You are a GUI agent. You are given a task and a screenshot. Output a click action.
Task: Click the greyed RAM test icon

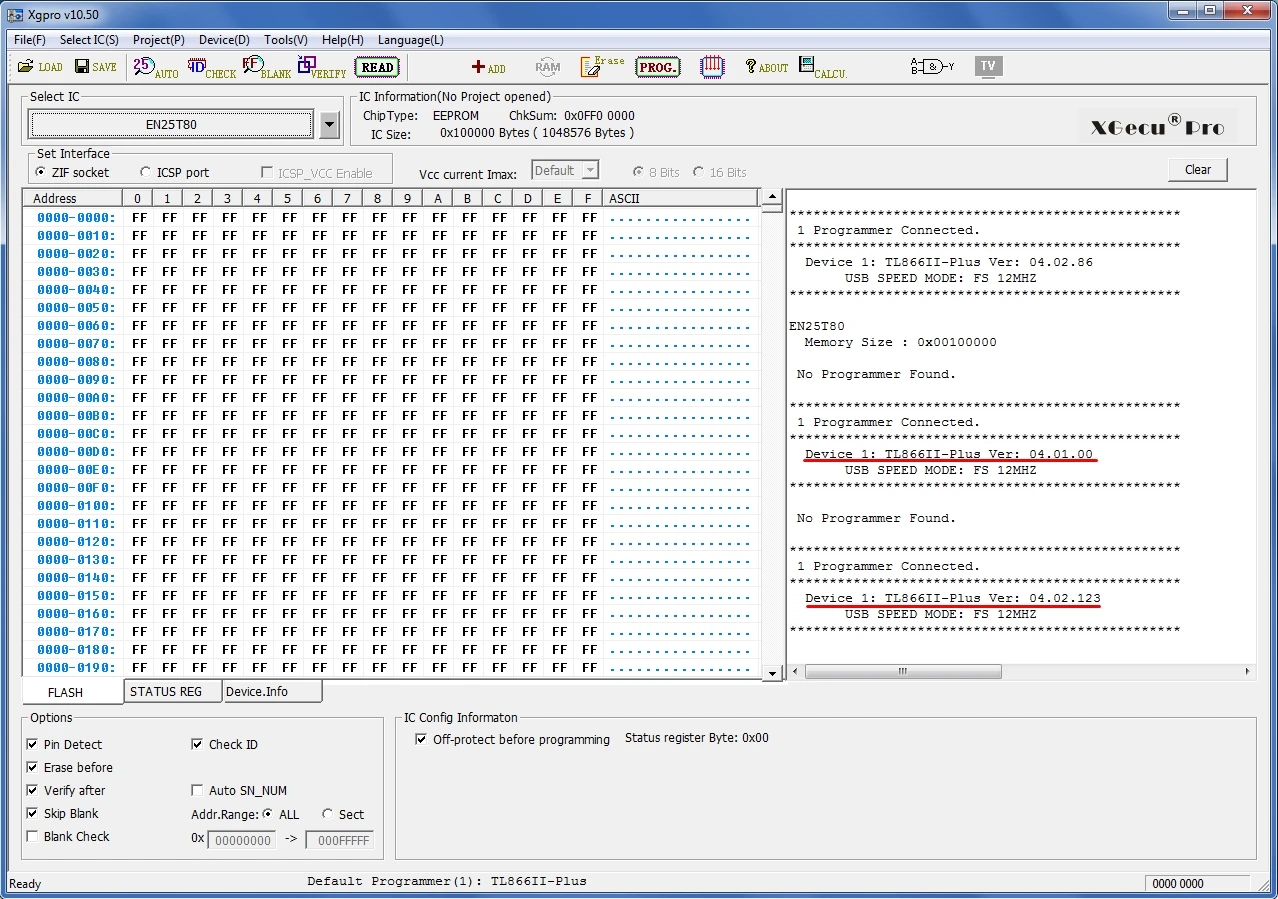pos(548,67)
